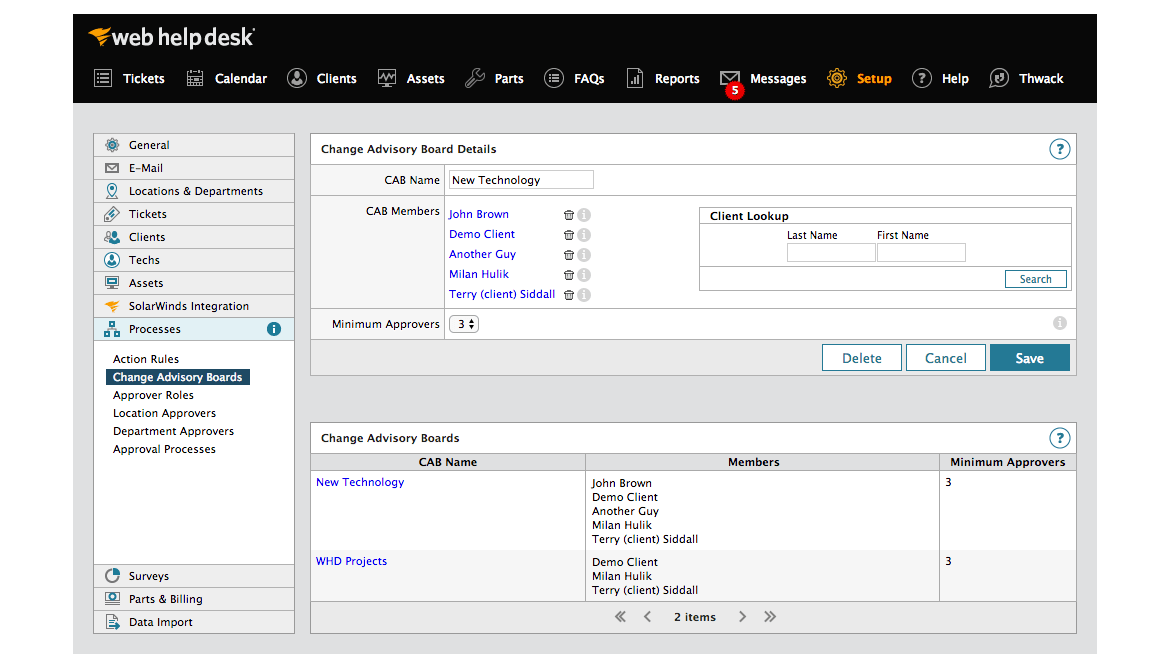This screenshot has height=668, width=1170.
Task: Open Messages envelope with 5 badge
Action: [731, 79]
